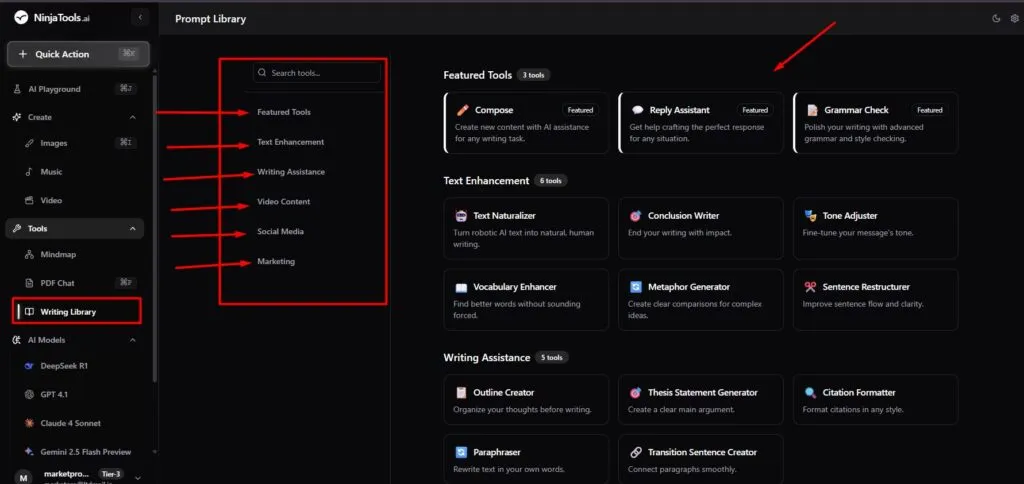Select Social Media category
Screen dimensions: 1024x484
[x=280, y=232]
